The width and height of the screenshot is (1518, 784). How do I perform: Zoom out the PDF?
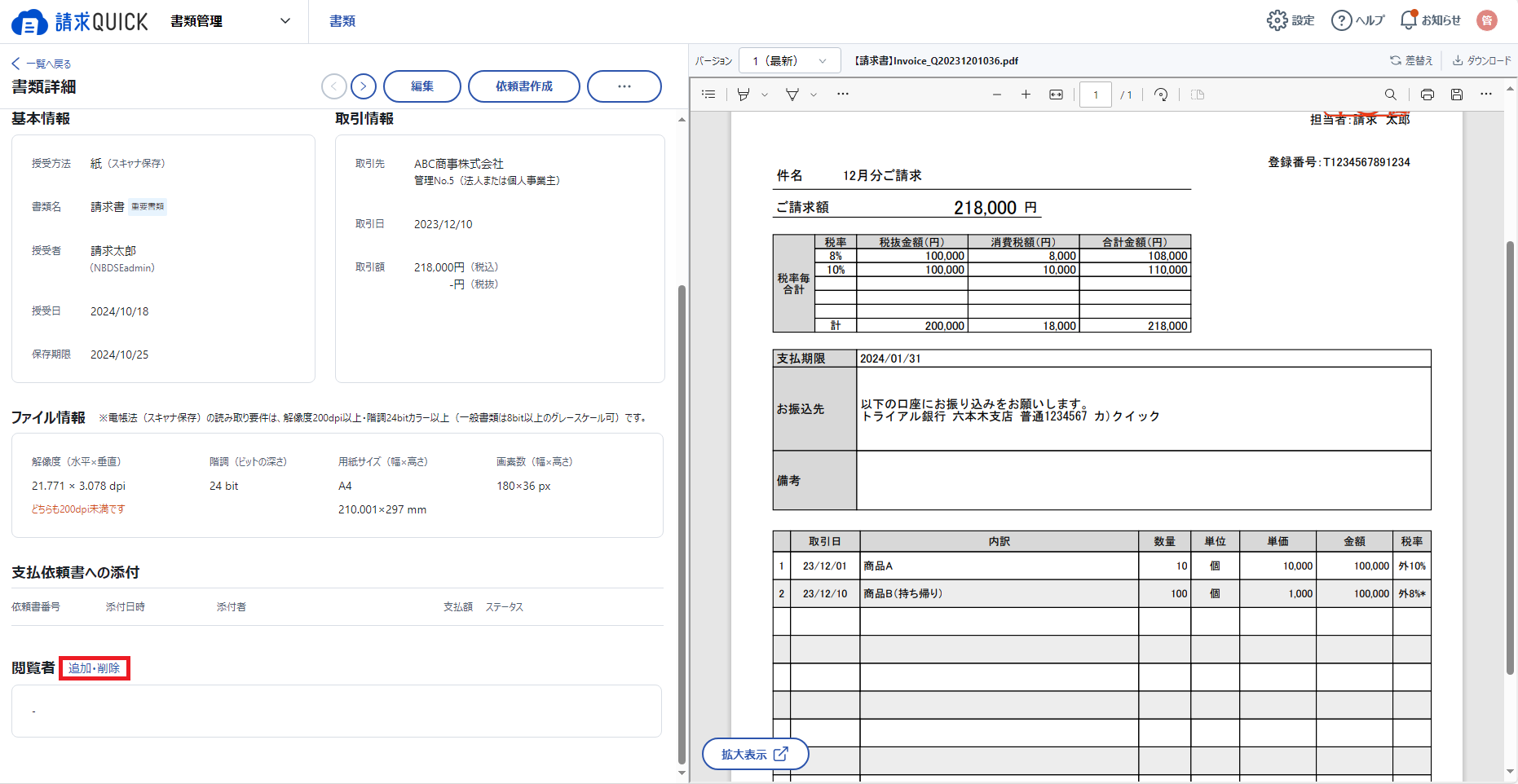[996, 95]
